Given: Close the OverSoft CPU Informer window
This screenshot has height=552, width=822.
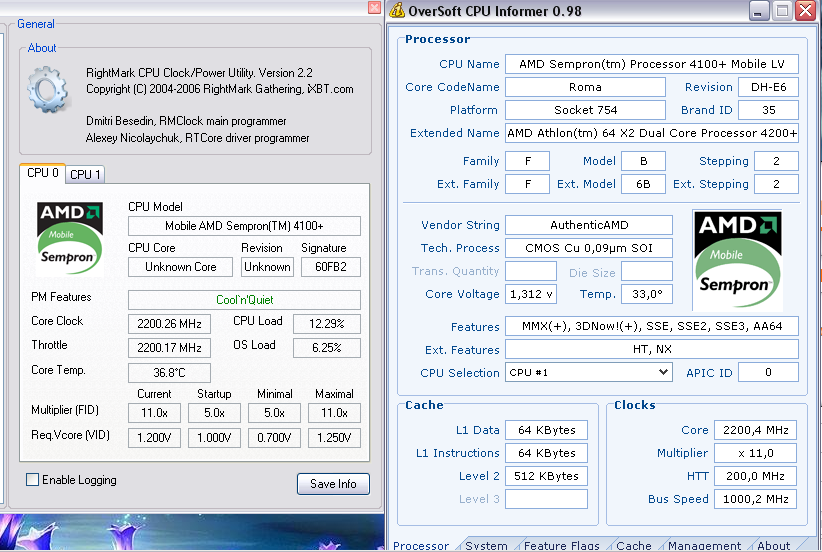Looking at the screenshot, I should 806,10.
